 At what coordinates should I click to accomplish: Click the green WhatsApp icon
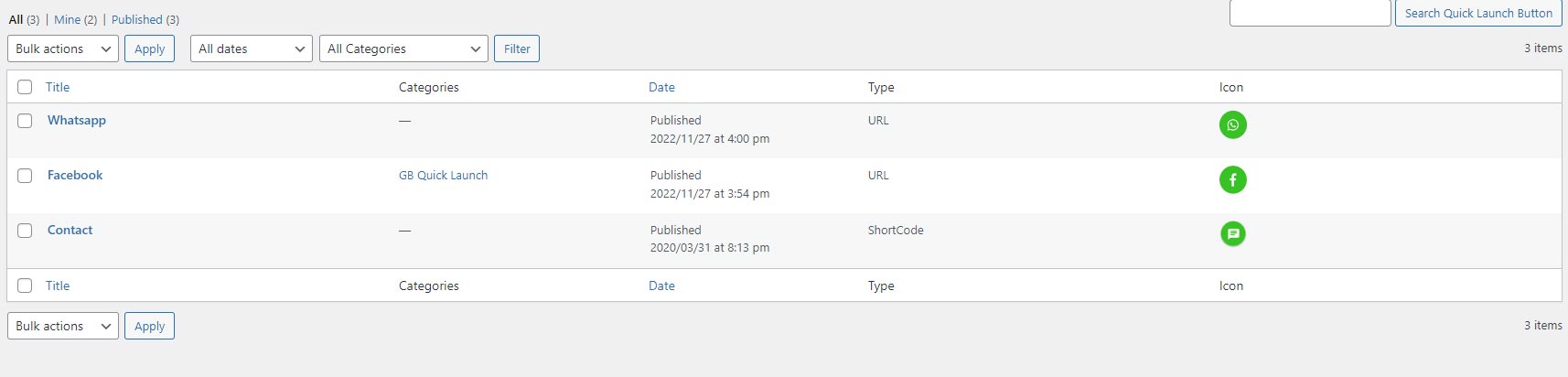point(1232,124)
